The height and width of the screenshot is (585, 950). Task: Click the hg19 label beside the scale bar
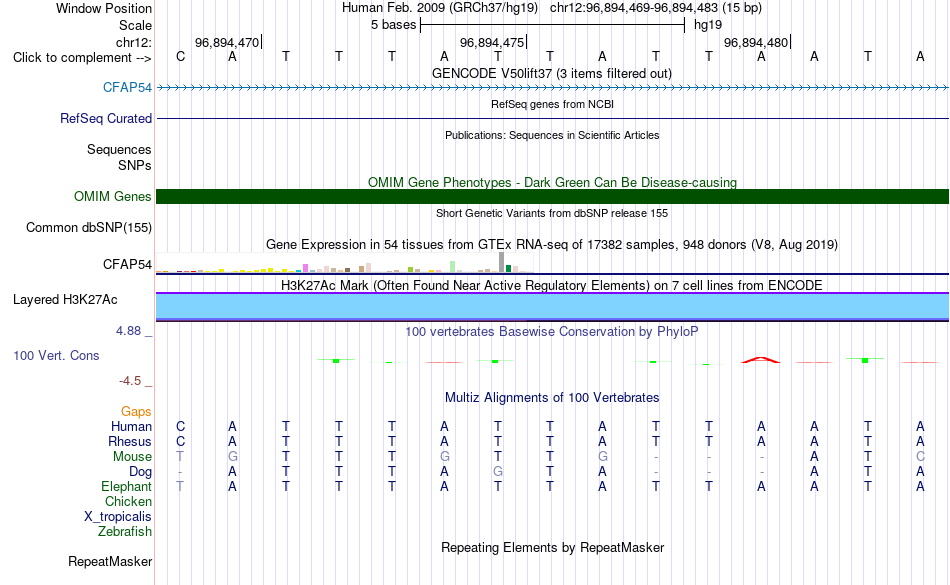tap(708, 25)
